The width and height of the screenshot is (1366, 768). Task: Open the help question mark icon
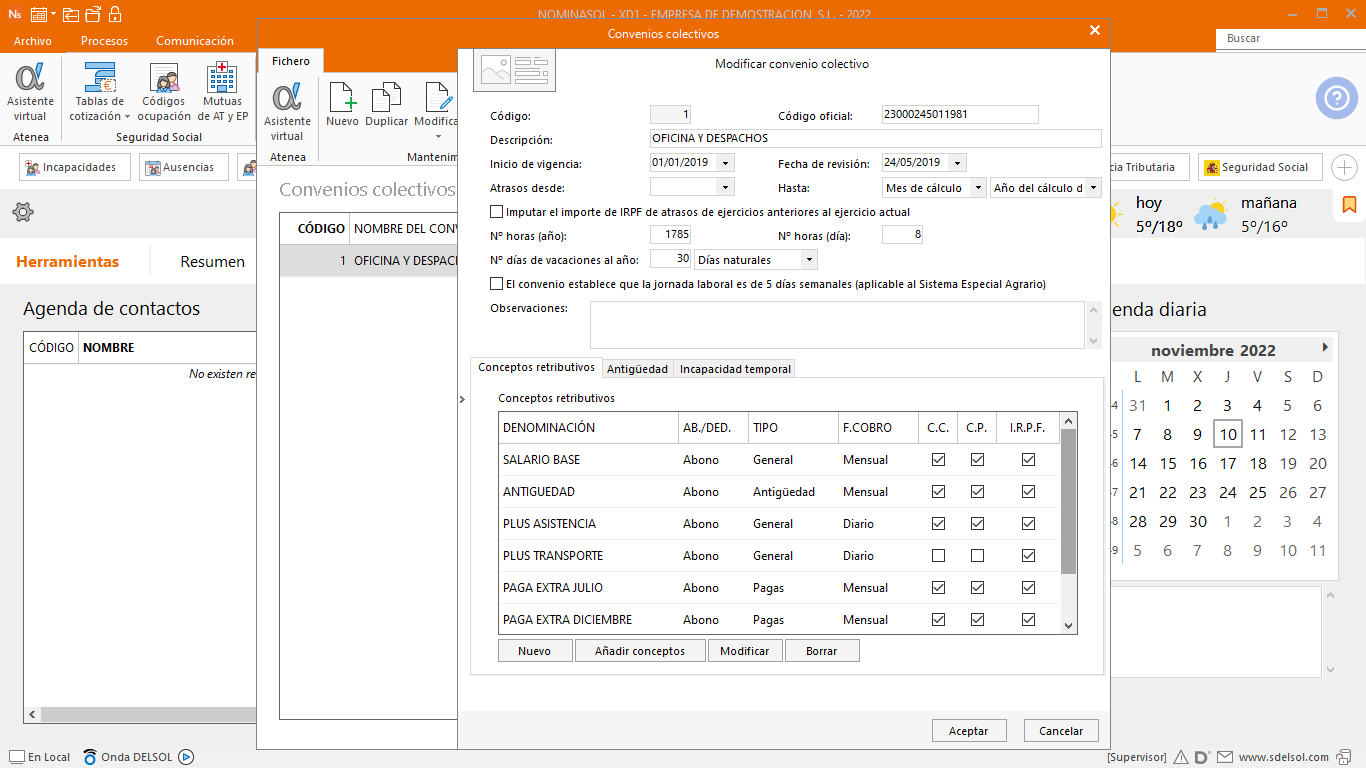(1337, 98)
